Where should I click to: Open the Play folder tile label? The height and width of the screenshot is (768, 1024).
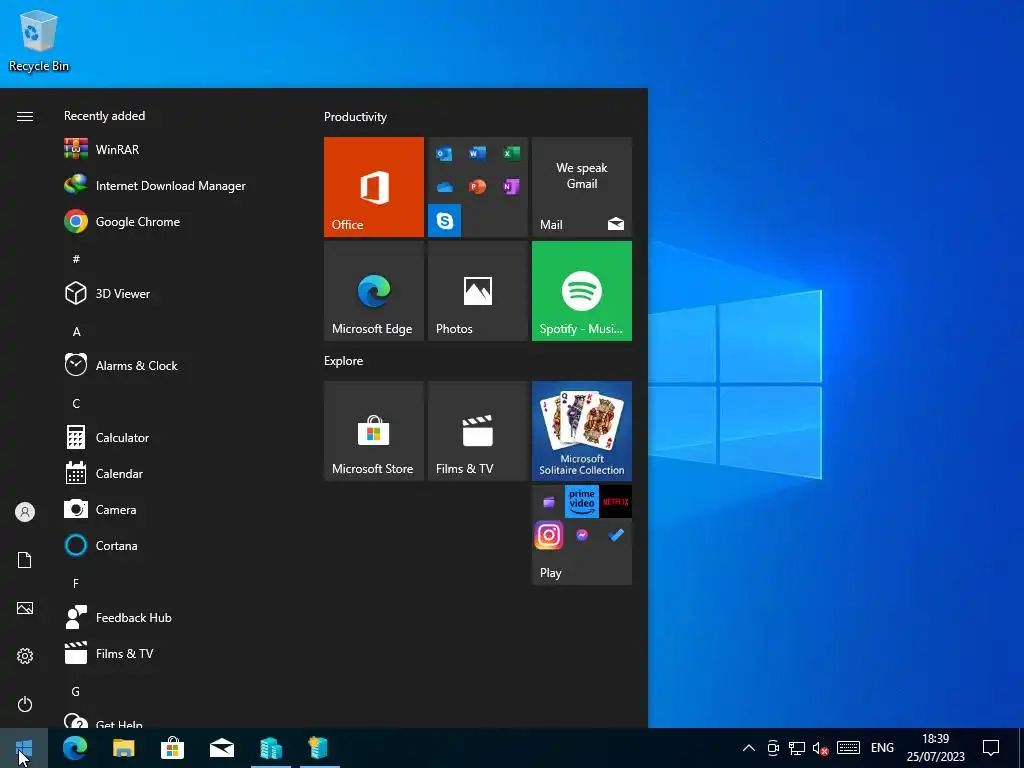(551, 573)
